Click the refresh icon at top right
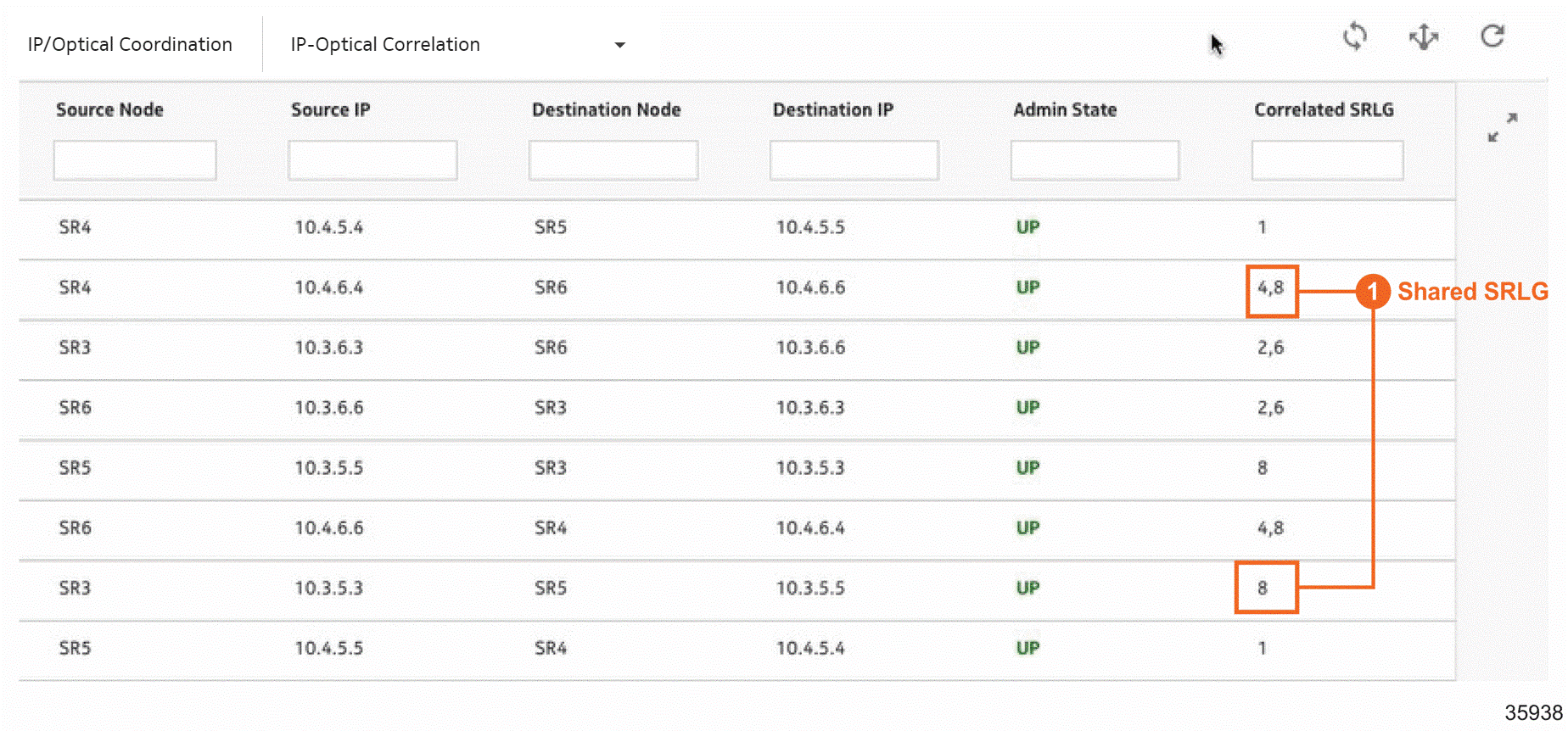The width and height of the screenshot is (1568, 731). click(x=1492, y=36)
